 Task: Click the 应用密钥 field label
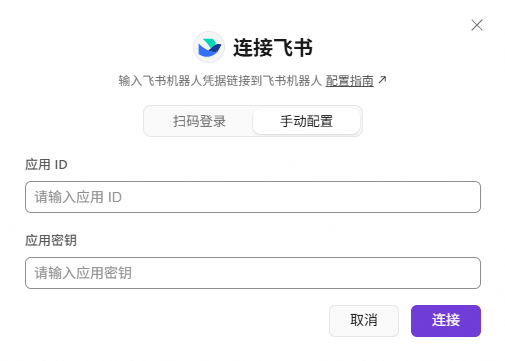point(51,240)
